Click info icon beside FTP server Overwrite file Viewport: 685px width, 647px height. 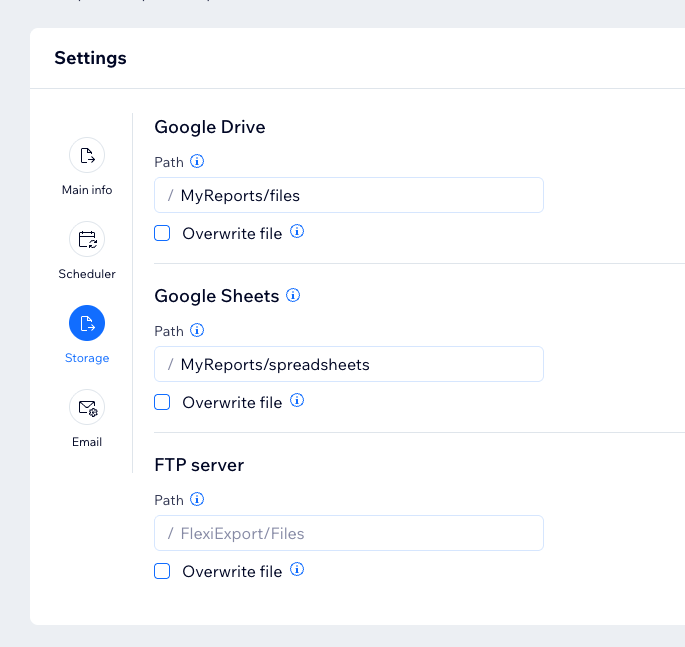[297, 569]
